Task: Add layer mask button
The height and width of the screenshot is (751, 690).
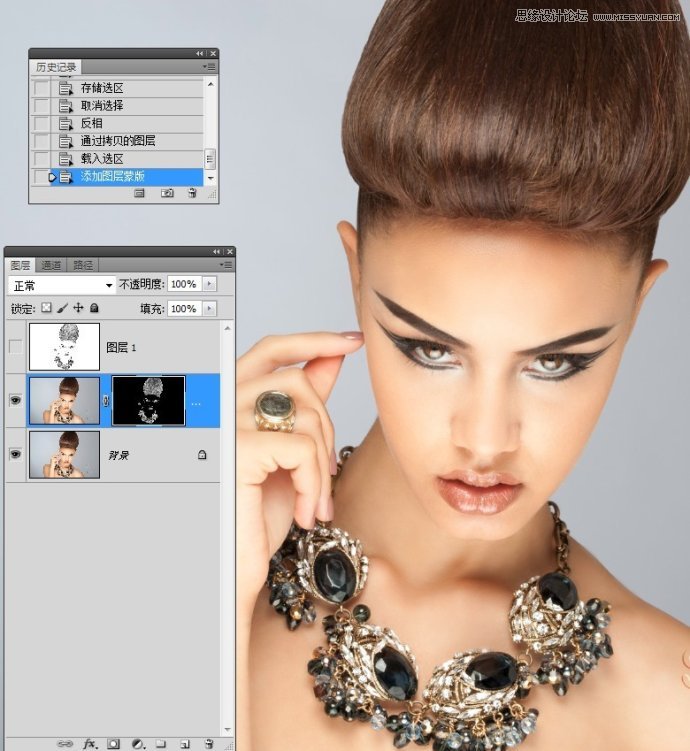Action: click(113, 744)
